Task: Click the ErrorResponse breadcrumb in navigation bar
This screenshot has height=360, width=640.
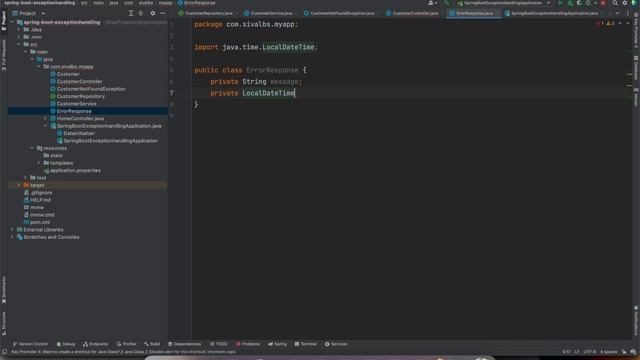Action: pyautogui.click(x=197, y=3)
